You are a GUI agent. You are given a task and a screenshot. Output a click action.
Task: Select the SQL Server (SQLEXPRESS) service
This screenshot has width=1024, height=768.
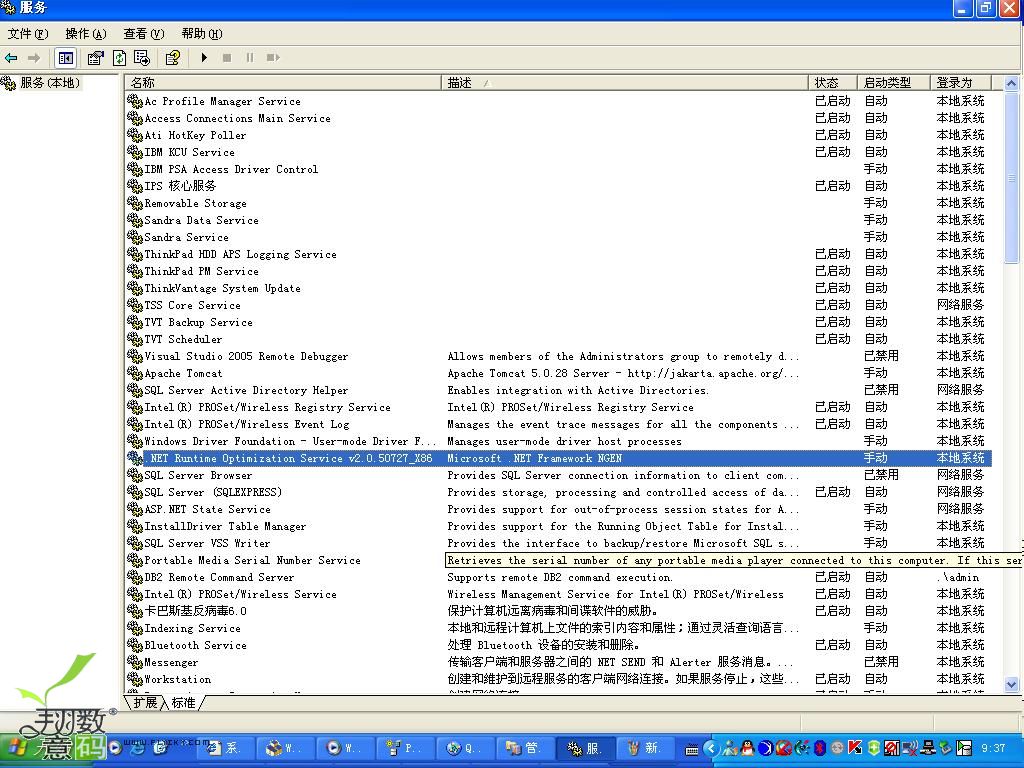(559, 492)
